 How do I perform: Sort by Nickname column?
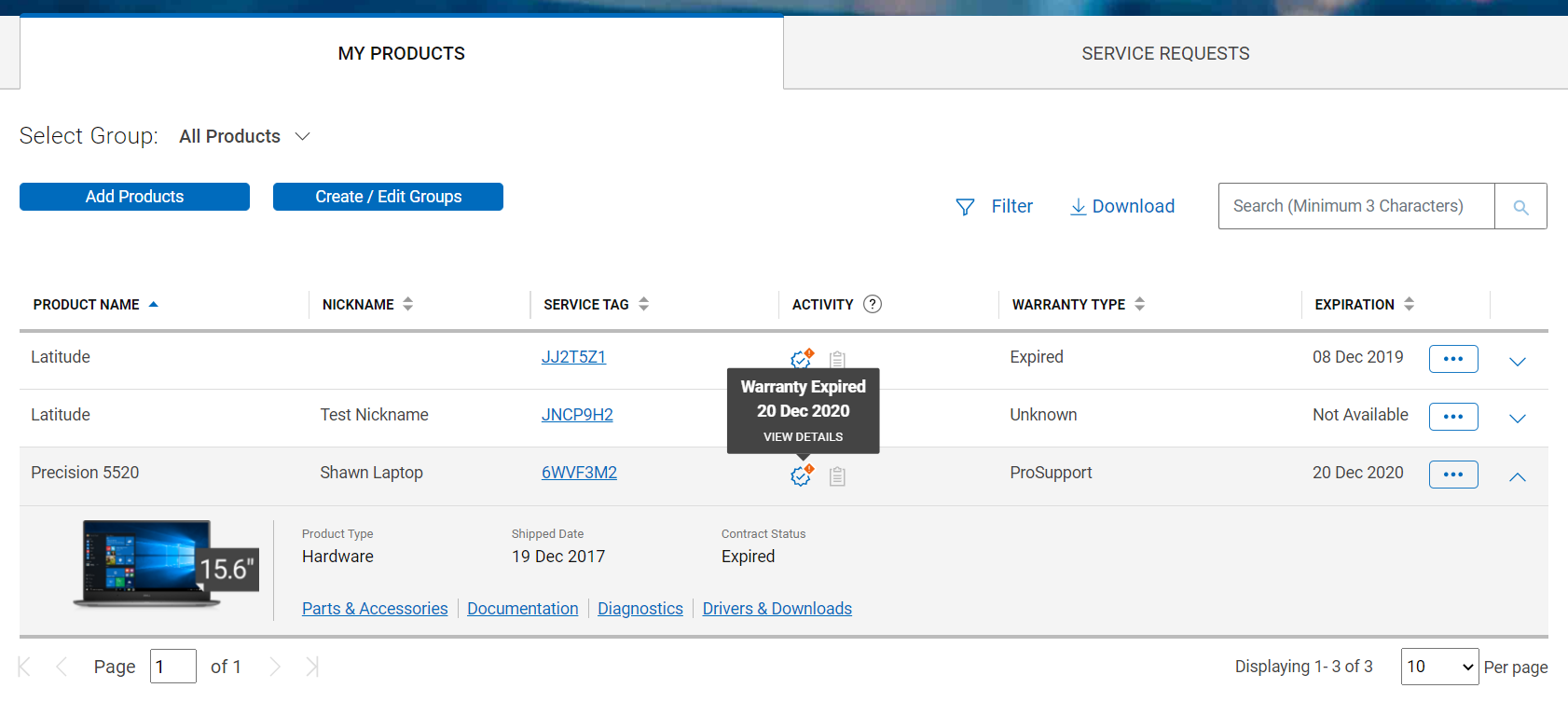click(x=367, y=305)
